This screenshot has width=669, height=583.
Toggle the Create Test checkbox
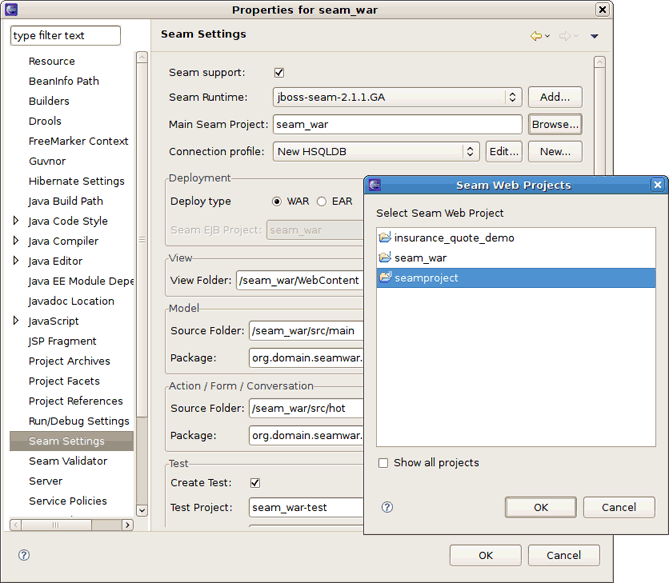pos(255,483)
